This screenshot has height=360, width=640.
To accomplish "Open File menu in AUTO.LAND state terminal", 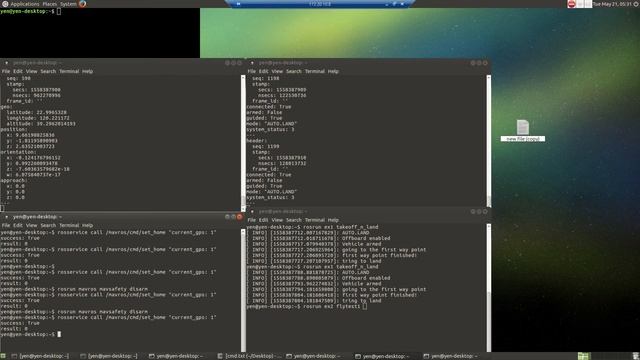I will pyautogui.click(x=251, y=71).
